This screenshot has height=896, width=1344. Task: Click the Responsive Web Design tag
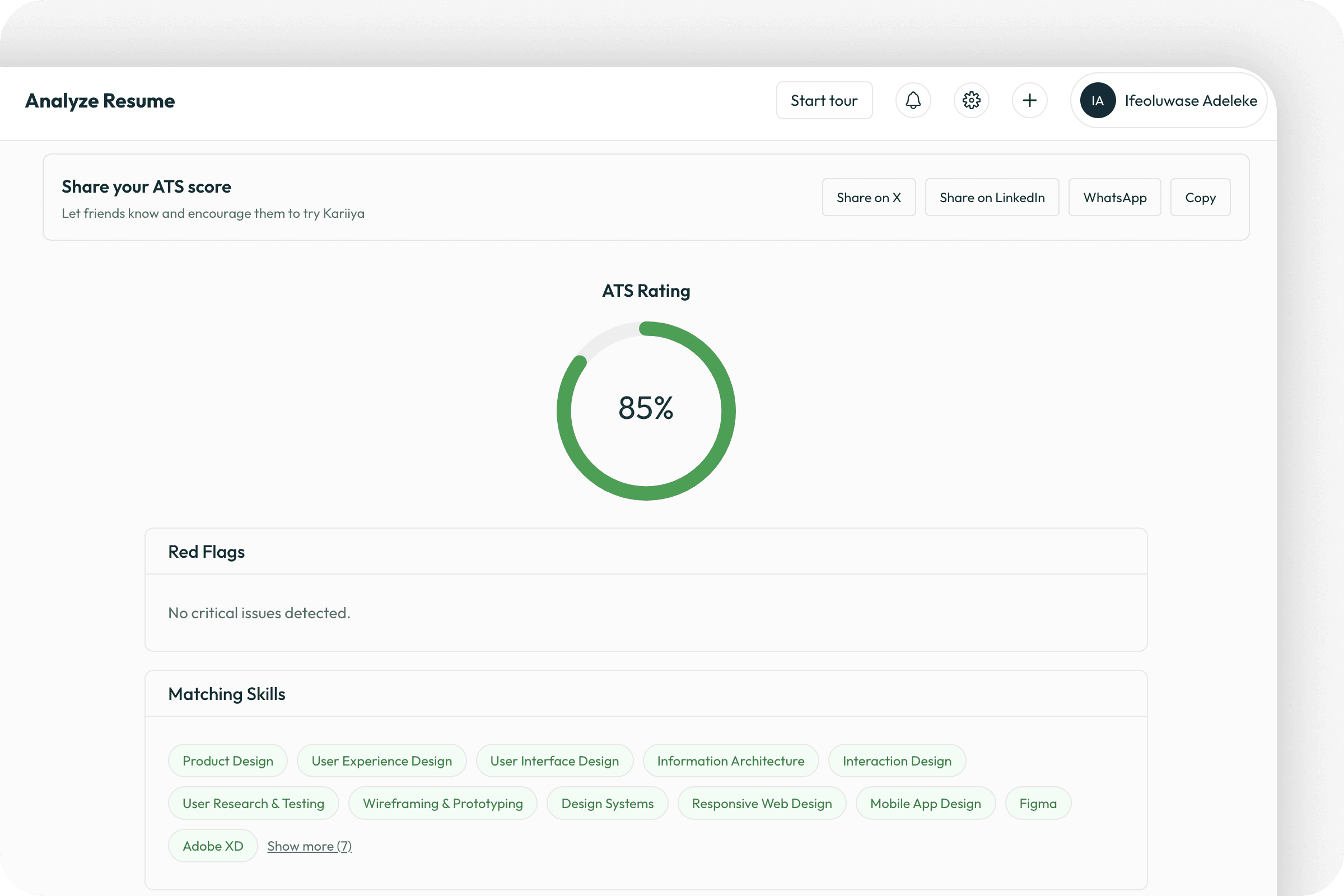(762, 804)
